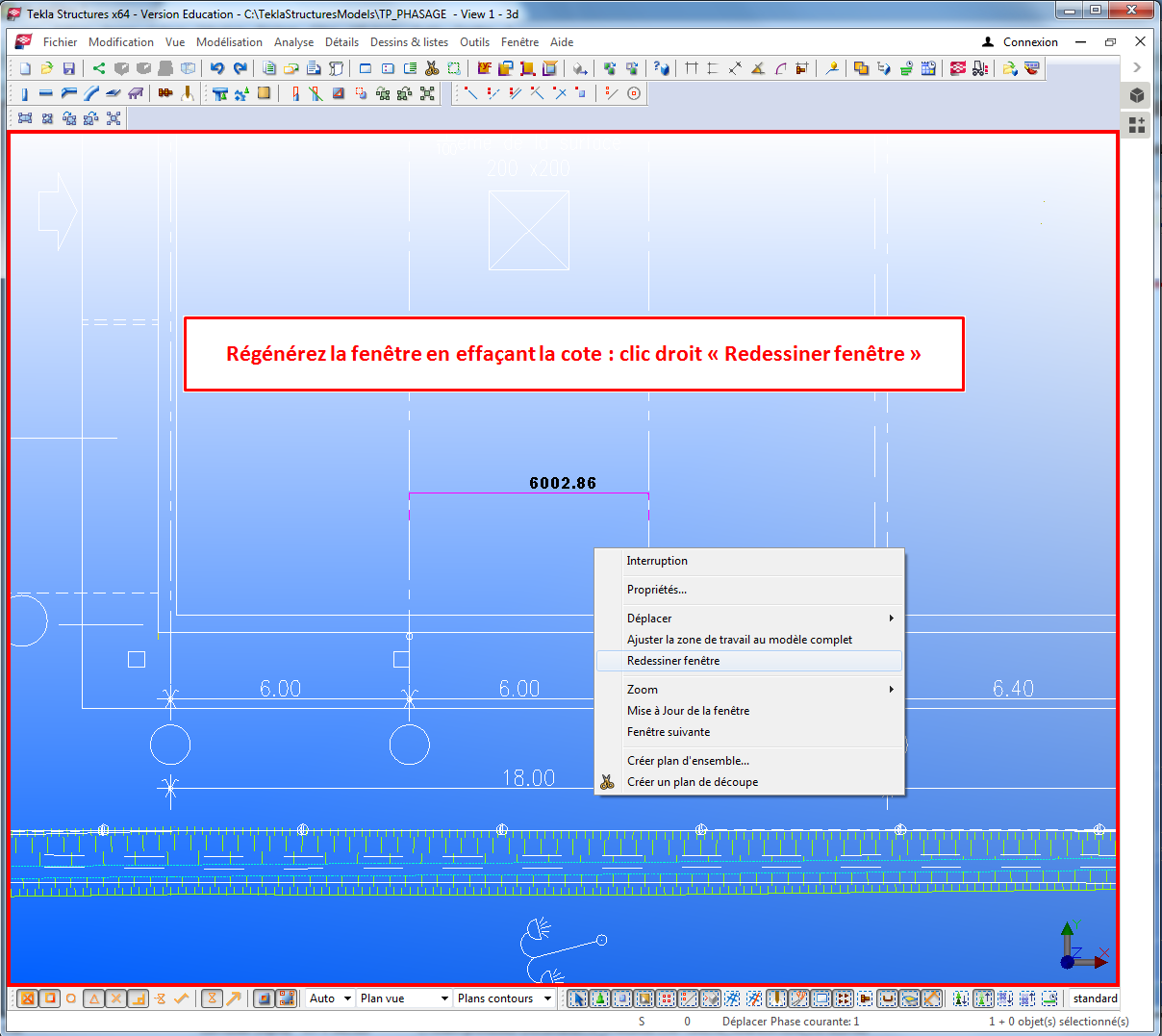Open the Plans contours dropdown

click(504, 998)
